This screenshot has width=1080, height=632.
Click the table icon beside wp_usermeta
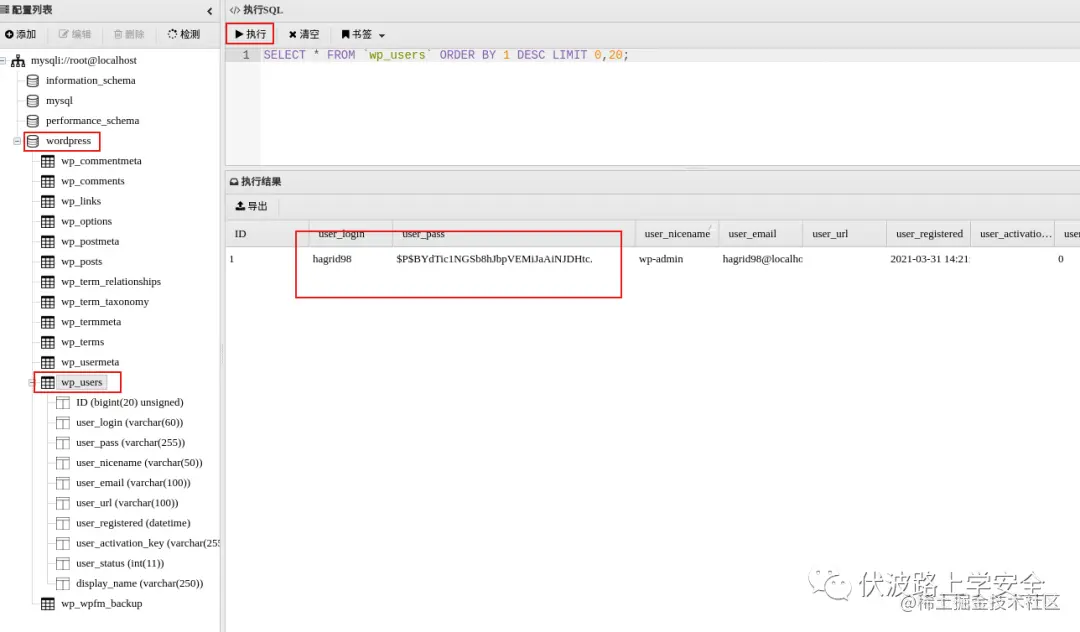pyautogui.click(x=48, y=362)
